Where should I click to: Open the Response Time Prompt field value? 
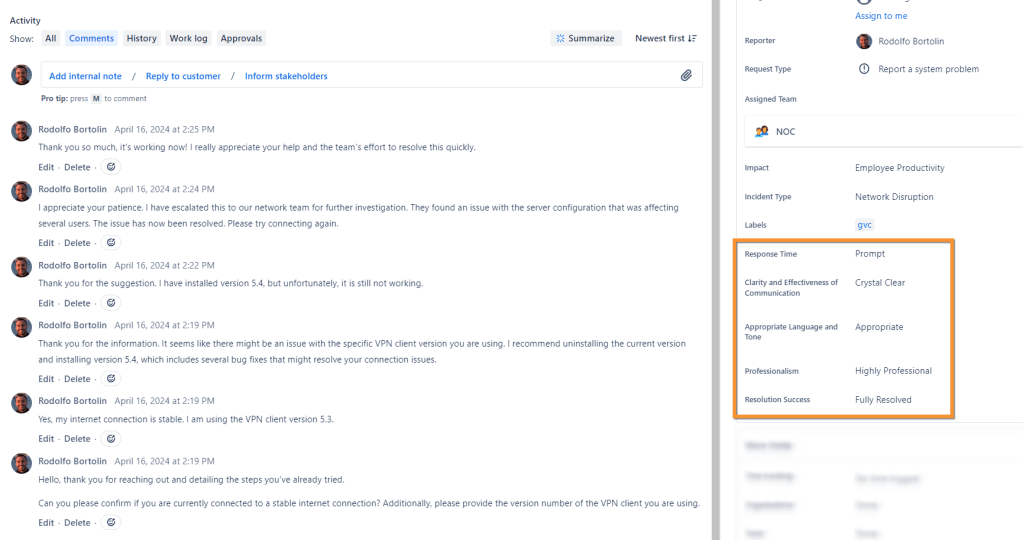tap(870, 254)
